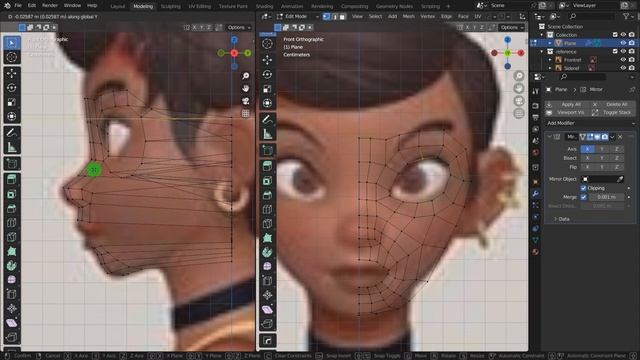Select the Bevel tool in left viewport

[12, 209]
